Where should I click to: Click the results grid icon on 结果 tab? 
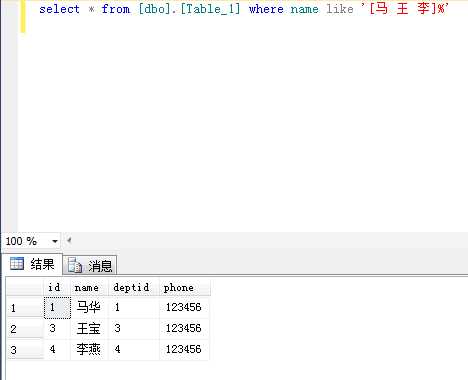[x=17, y=264]
